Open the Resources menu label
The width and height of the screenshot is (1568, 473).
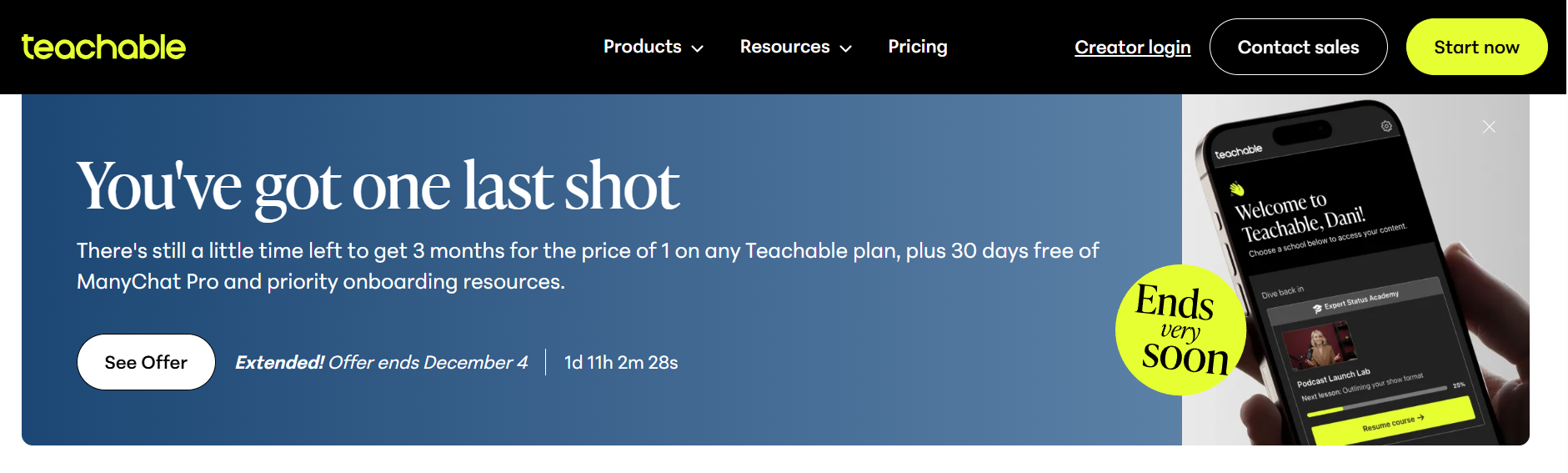(784, 47)
